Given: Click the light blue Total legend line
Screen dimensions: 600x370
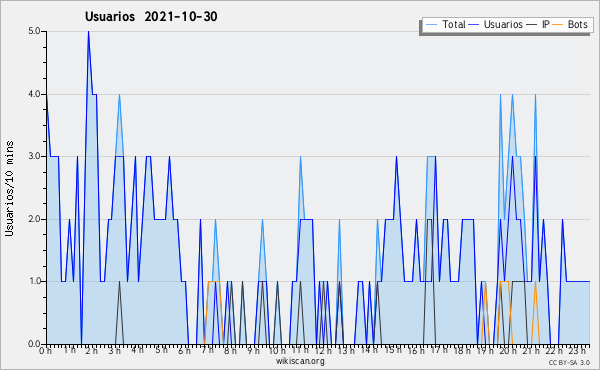Looking at the screenshot, I should click(431, 25).
